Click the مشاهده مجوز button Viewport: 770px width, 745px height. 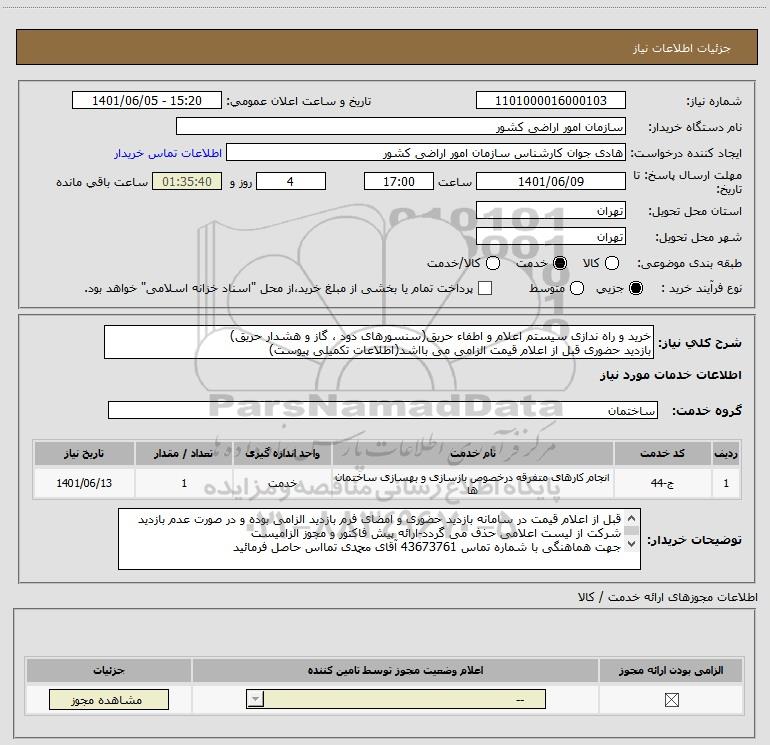click(109, 700)
